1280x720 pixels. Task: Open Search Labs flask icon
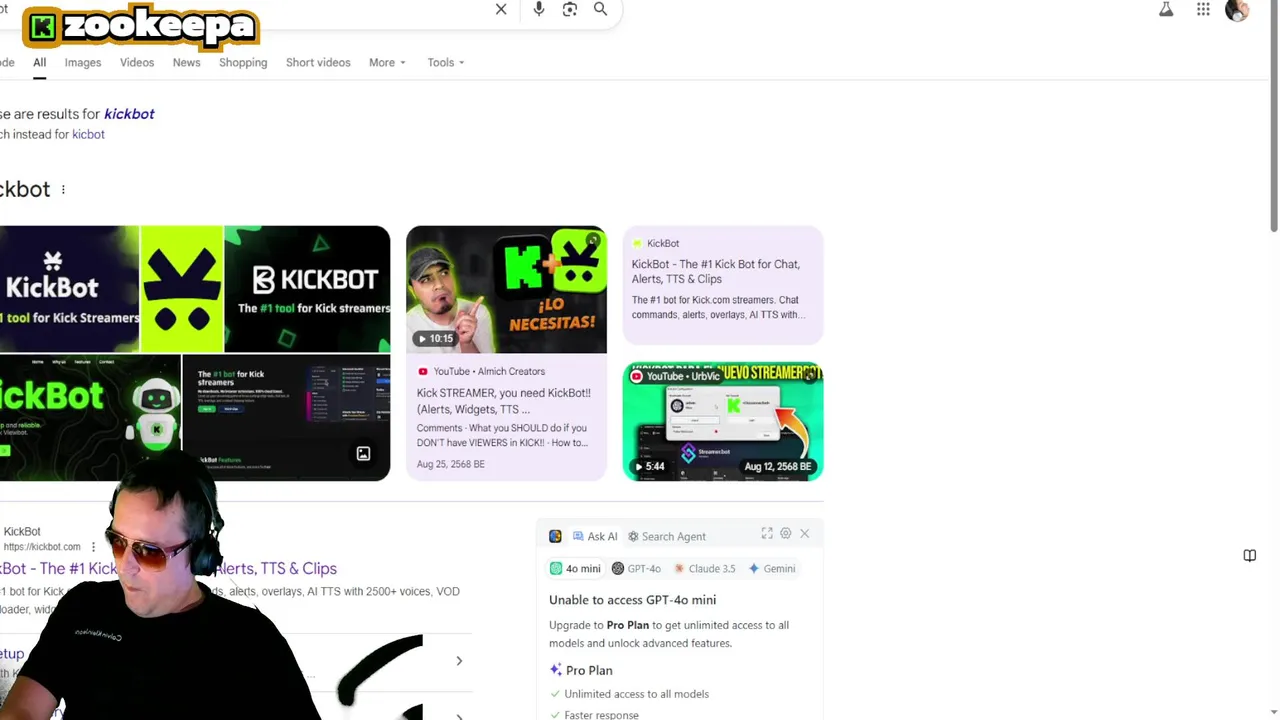tap(1166, 10)
